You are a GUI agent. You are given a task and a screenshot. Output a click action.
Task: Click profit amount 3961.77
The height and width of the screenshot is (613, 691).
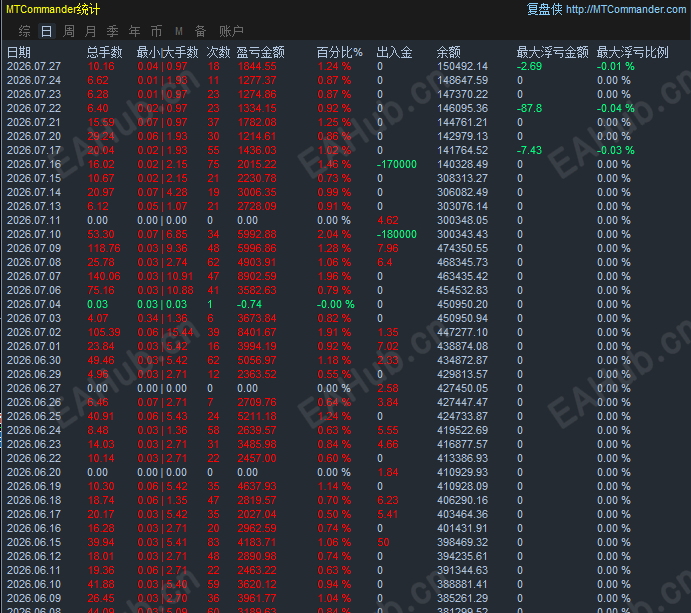(x=257, y=598)
